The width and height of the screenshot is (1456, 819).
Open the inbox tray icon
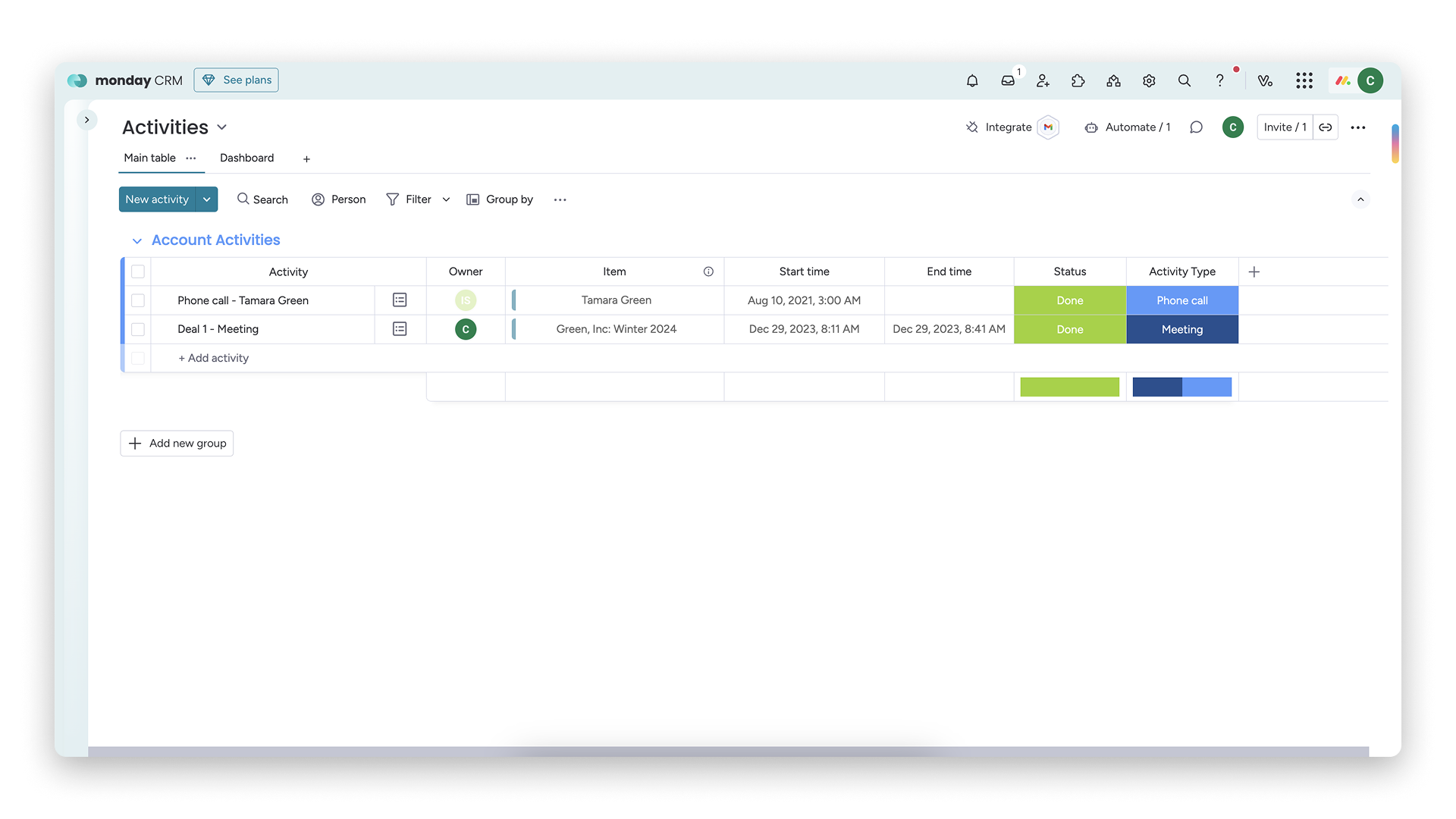pos(1008,80)
